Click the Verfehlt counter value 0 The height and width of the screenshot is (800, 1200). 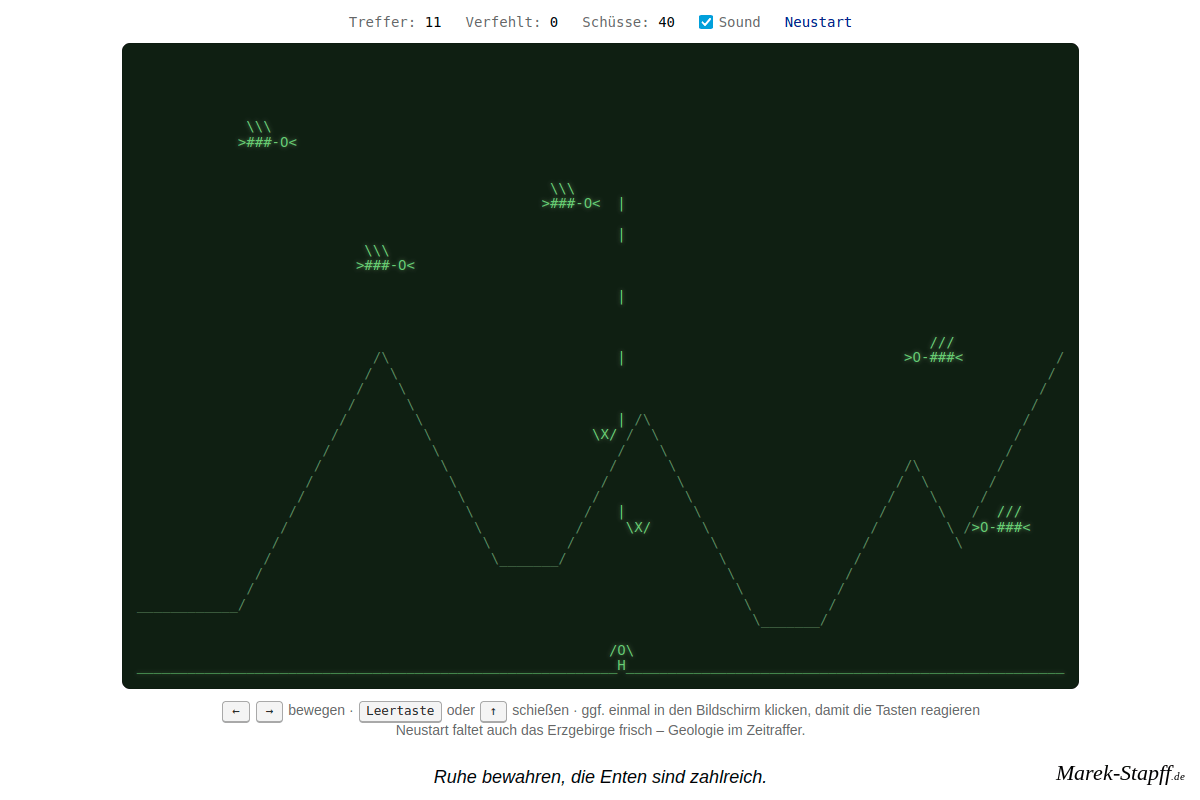tap(554, 22)
